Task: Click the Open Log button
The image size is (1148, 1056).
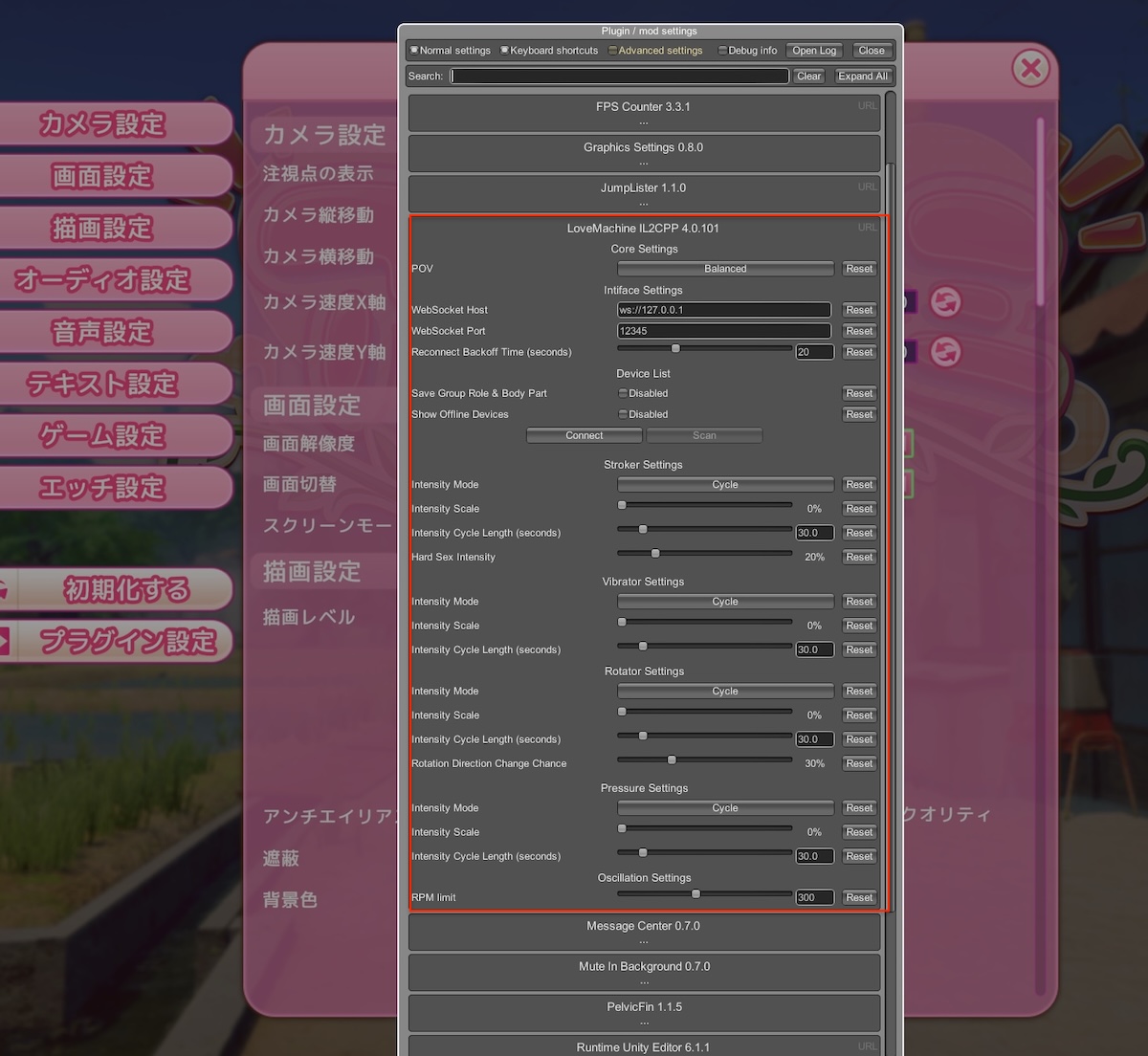Action: click(x=814, y=51)
